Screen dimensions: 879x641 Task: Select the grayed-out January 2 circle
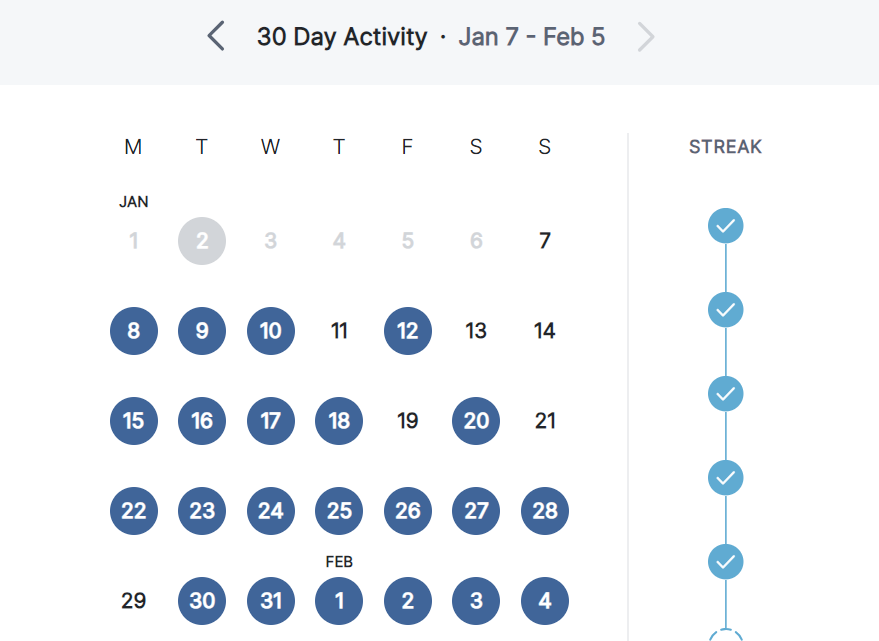[x=202, y=241]
